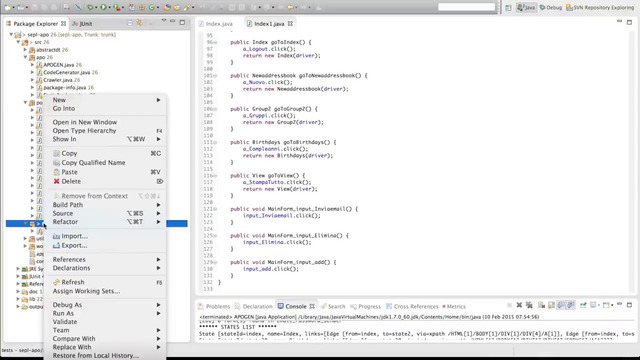The image size is (640, 360).
Task: Click Refresh in the context menu
Action: [x=106, y=282]
